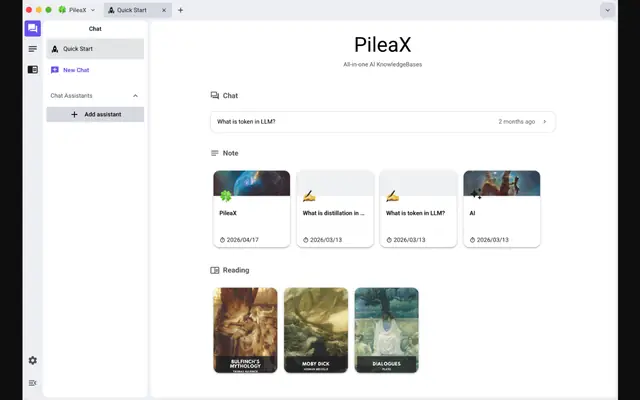Open the chat via its right arrow chevron
The image size is (640, 400).
pyautogui.click(x=544, y=122)
